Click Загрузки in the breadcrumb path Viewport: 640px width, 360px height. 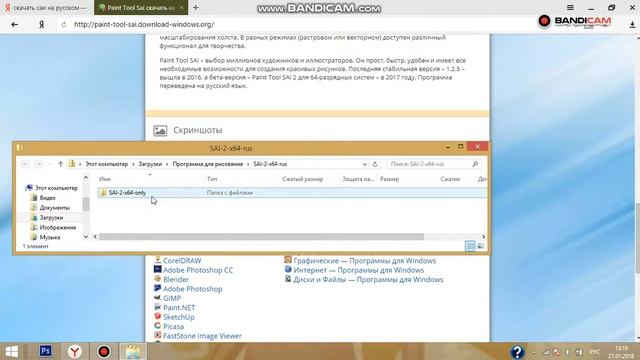coord(150,164)
